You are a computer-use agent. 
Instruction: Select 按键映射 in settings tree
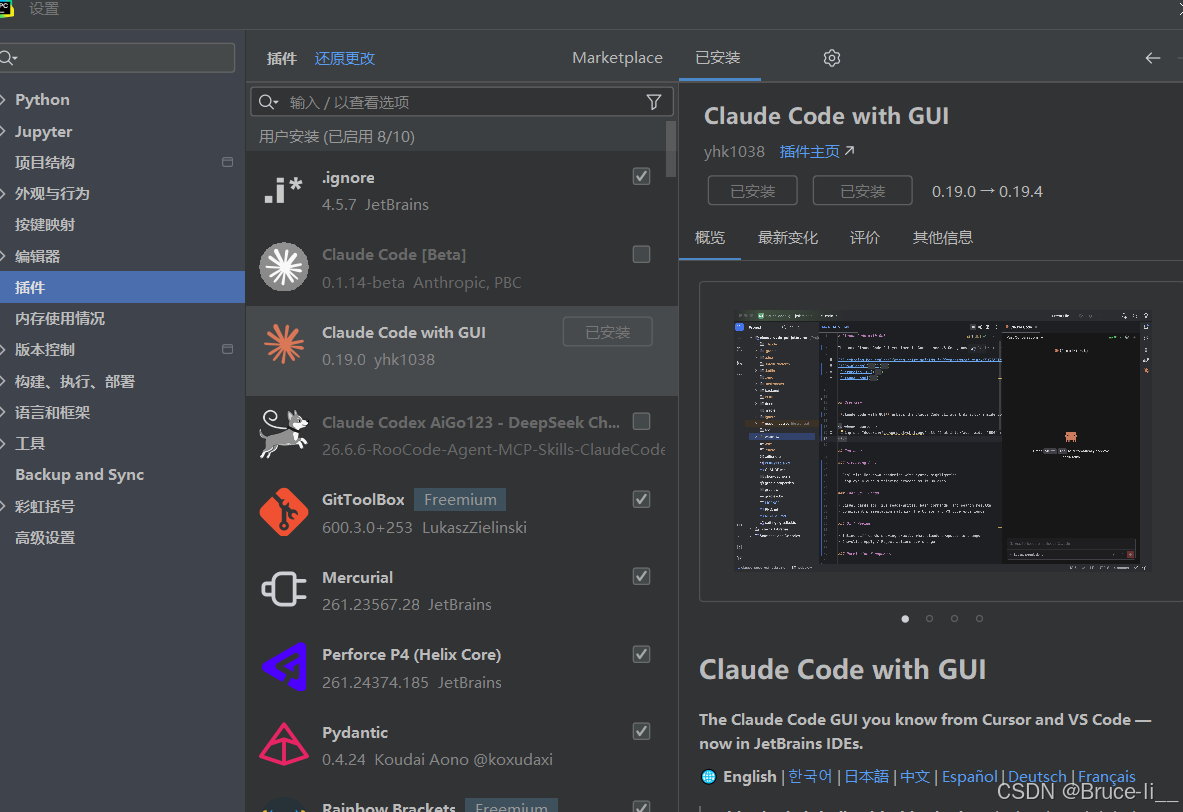point(45,225)
